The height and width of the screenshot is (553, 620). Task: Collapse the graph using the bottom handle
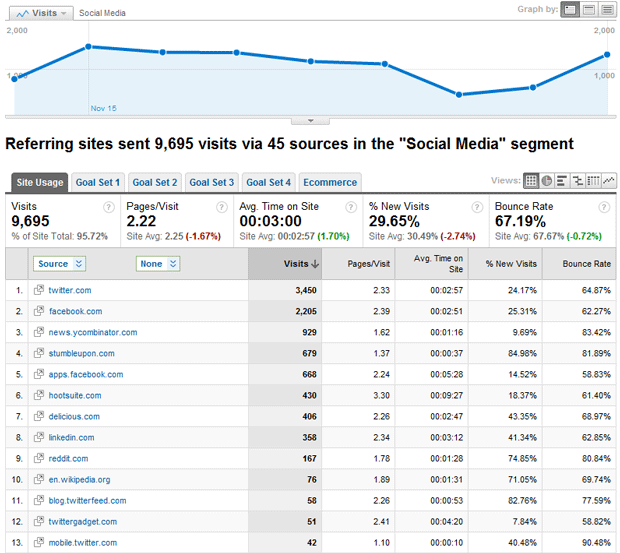pyautogui.click(x=310, y=120)
